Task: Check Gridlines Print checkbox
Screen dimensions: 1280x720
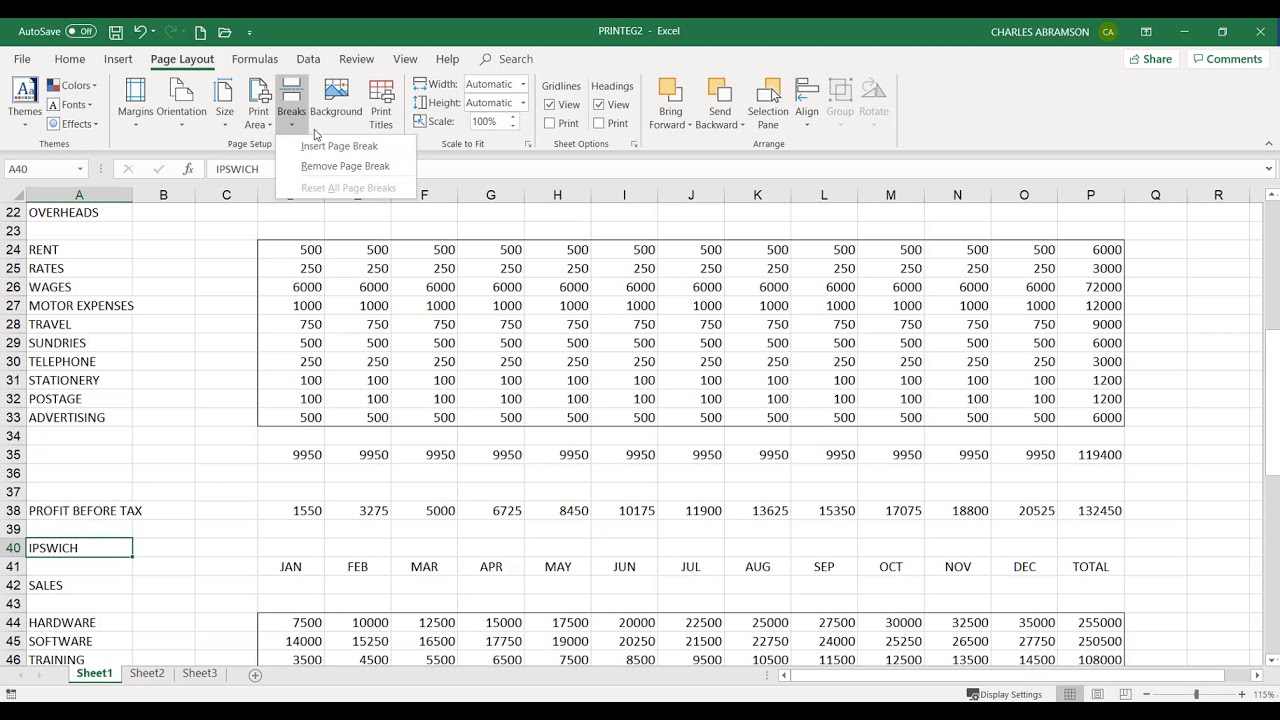Action: tap(549, 123)
